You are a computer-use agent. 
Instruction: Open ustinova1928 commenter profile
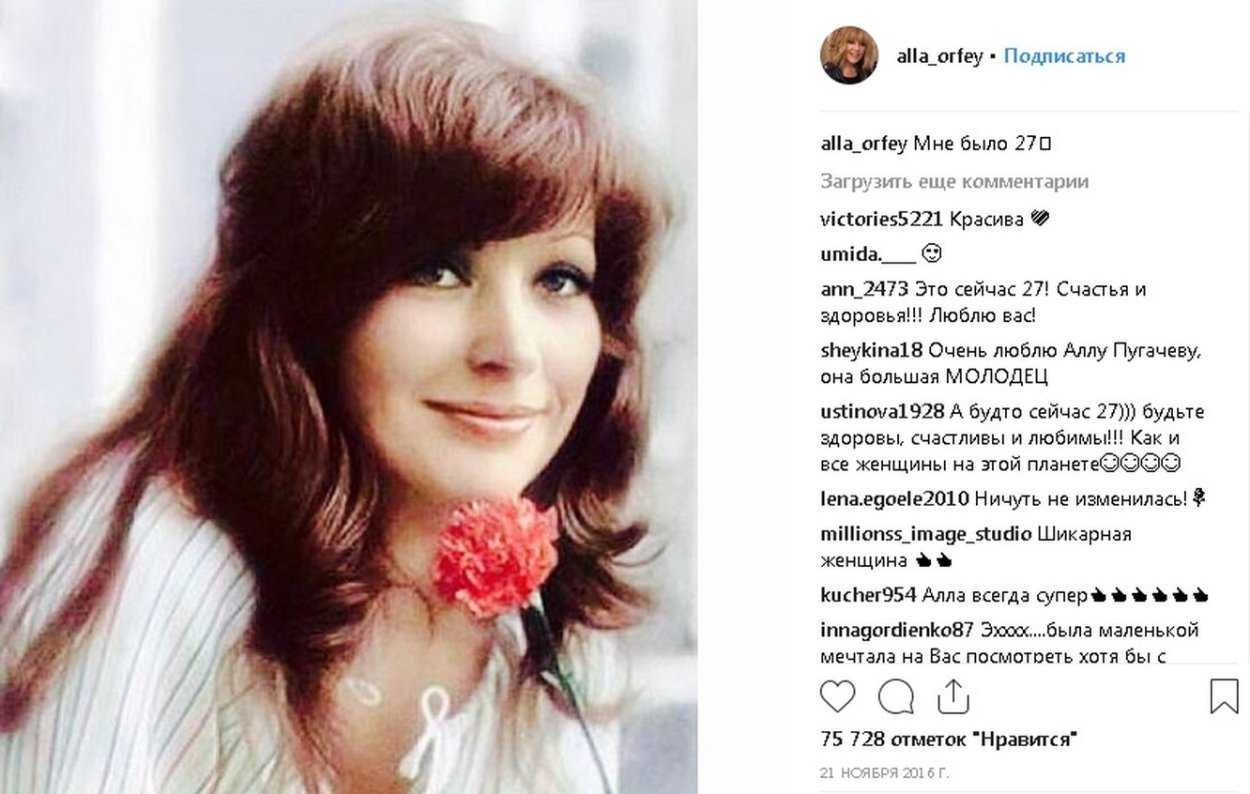click(882, 412)
